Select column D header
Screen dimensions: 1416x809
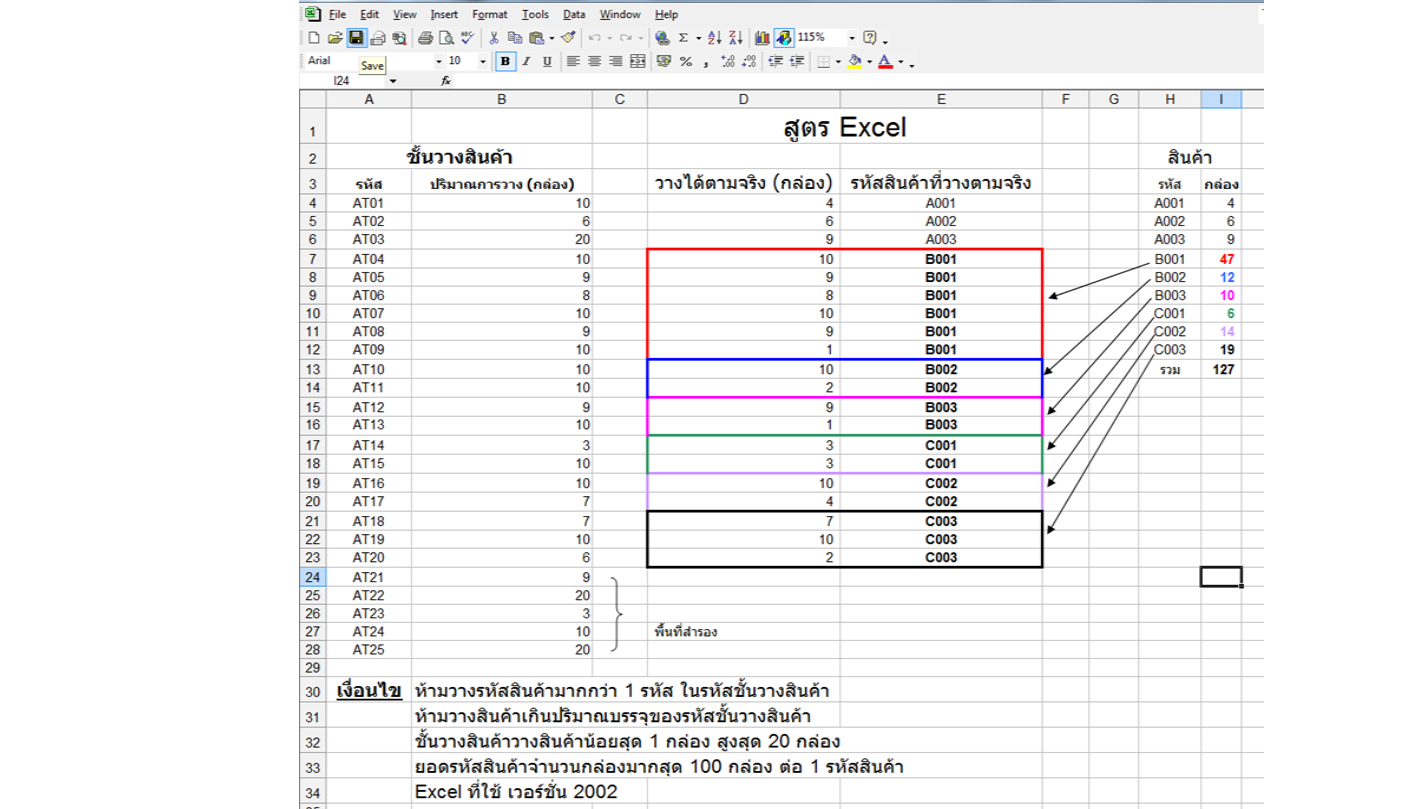(743, 99)
